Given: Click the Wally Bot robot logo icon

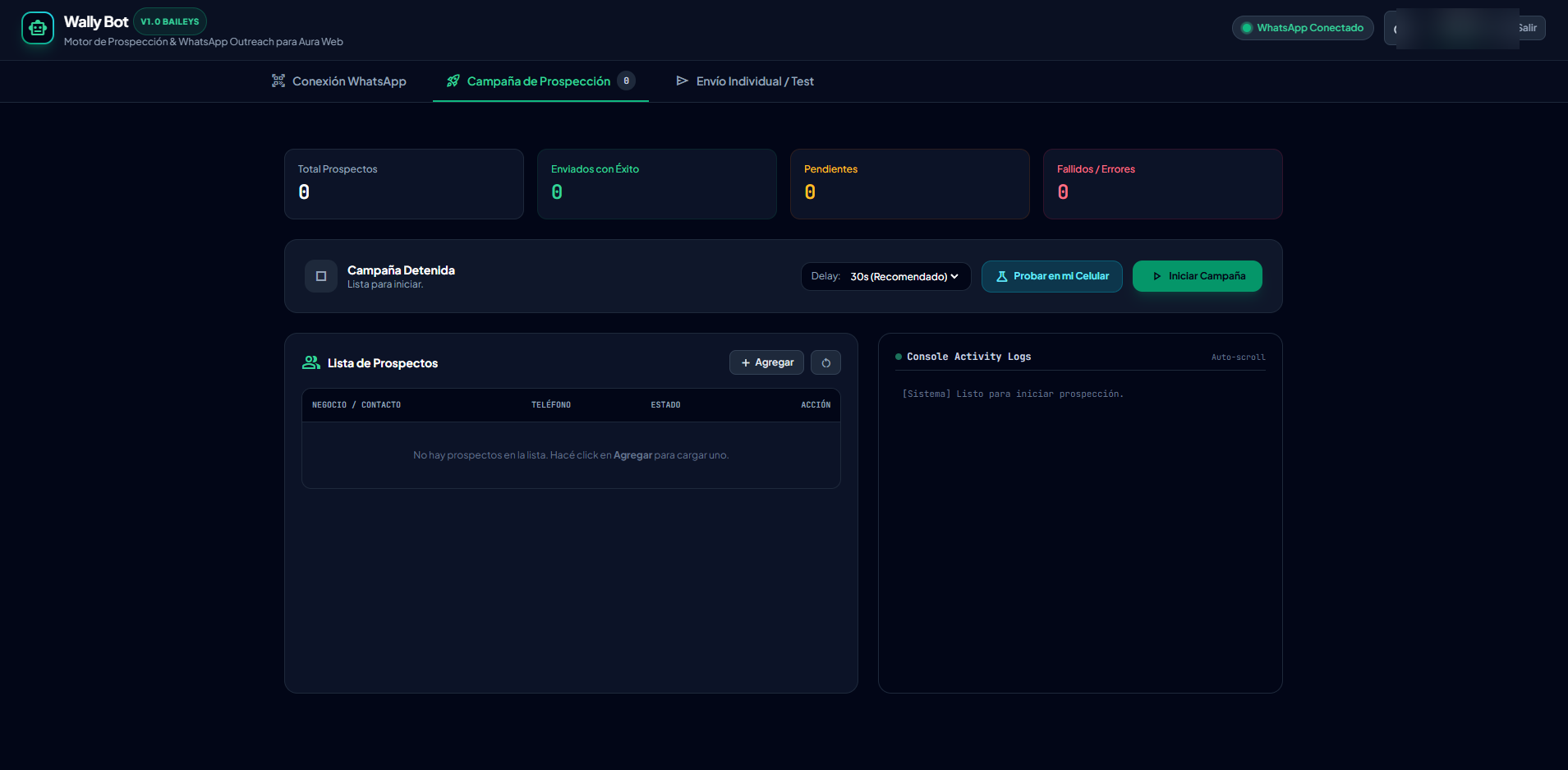Looking at the screenshot, I should pos(38,28).
